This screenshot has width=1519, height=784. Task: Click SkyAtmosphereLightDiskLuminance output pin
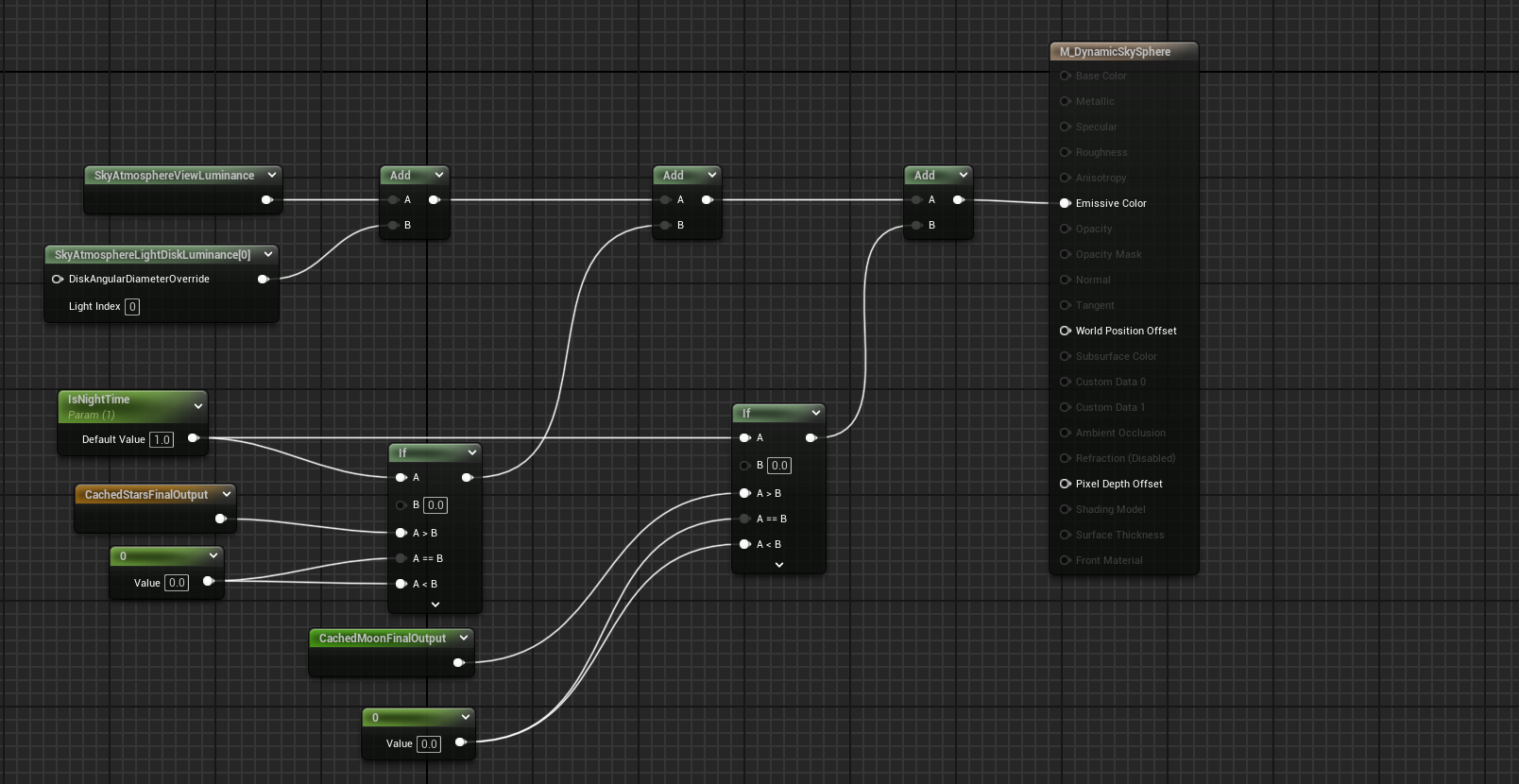(264, 279)
